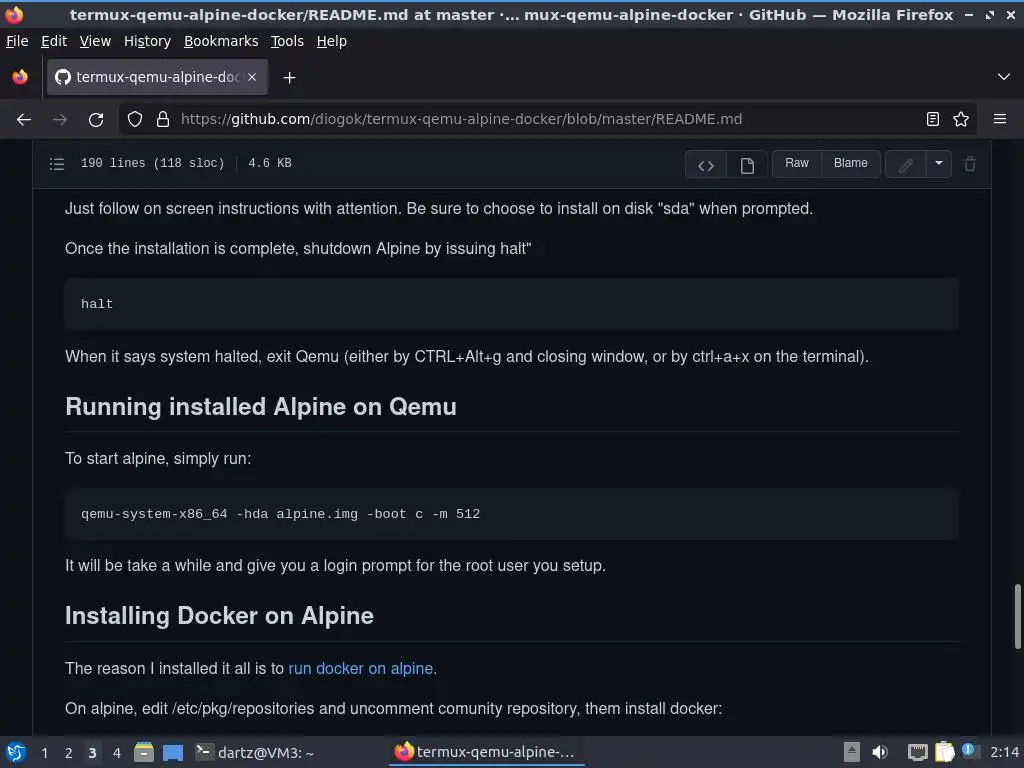
Task: Click the show desktop taskbar icon
Action: click(173, 752)
